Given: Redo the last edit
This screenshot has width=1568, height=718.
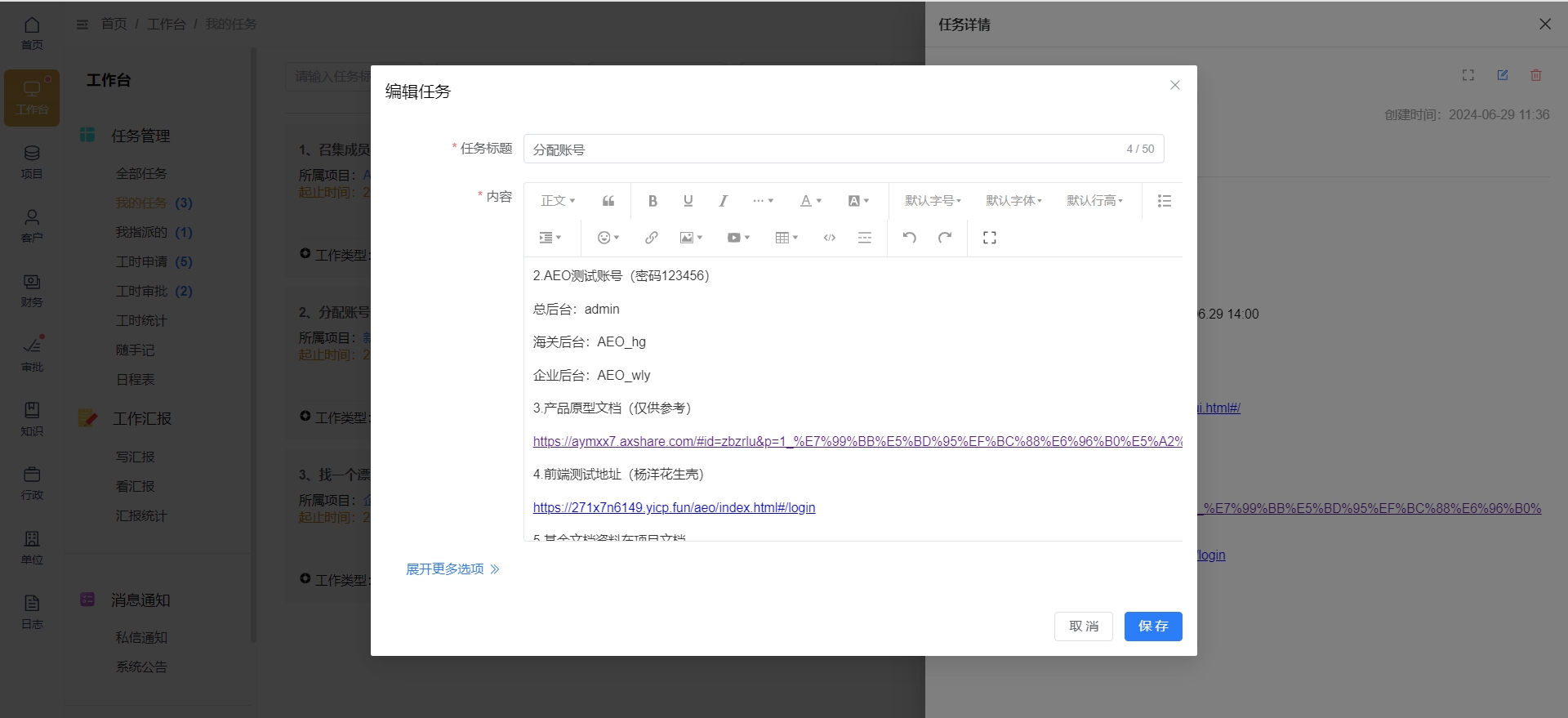Looking at the screenshot, I should click(x=945, y=238).
